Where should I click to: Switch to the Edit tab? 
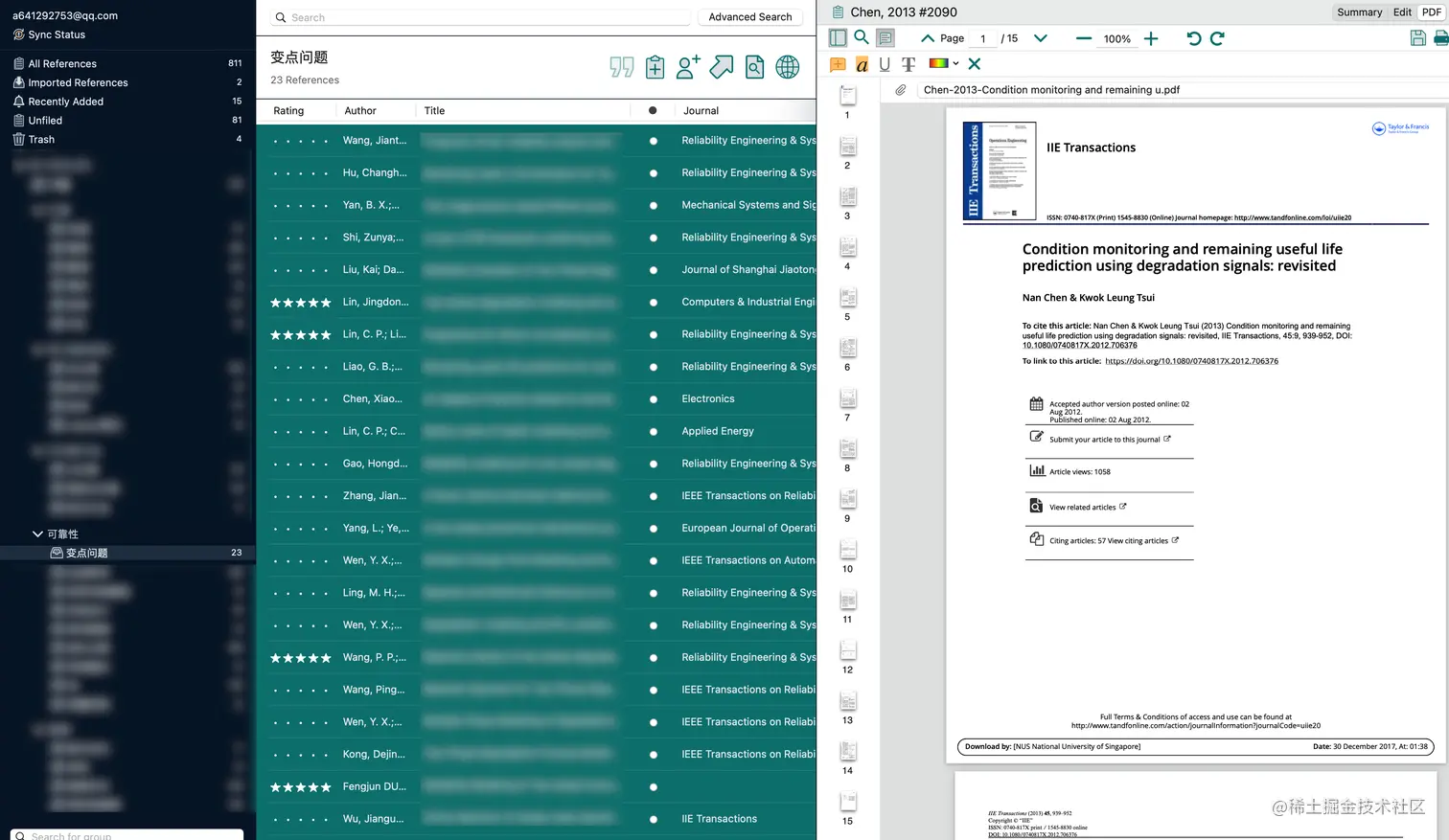coord(1402,12)
